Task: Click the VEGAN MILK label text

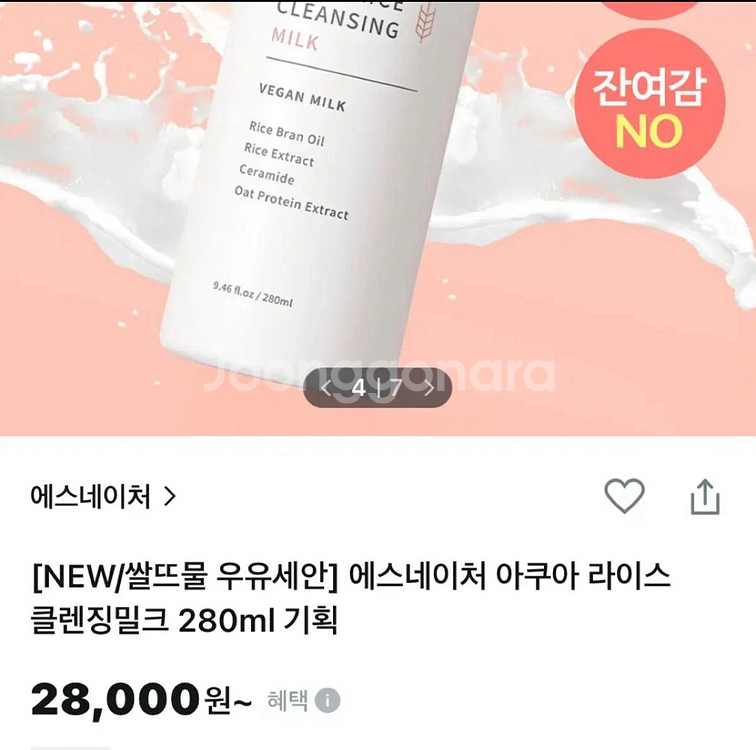Action: pos(302,98)
